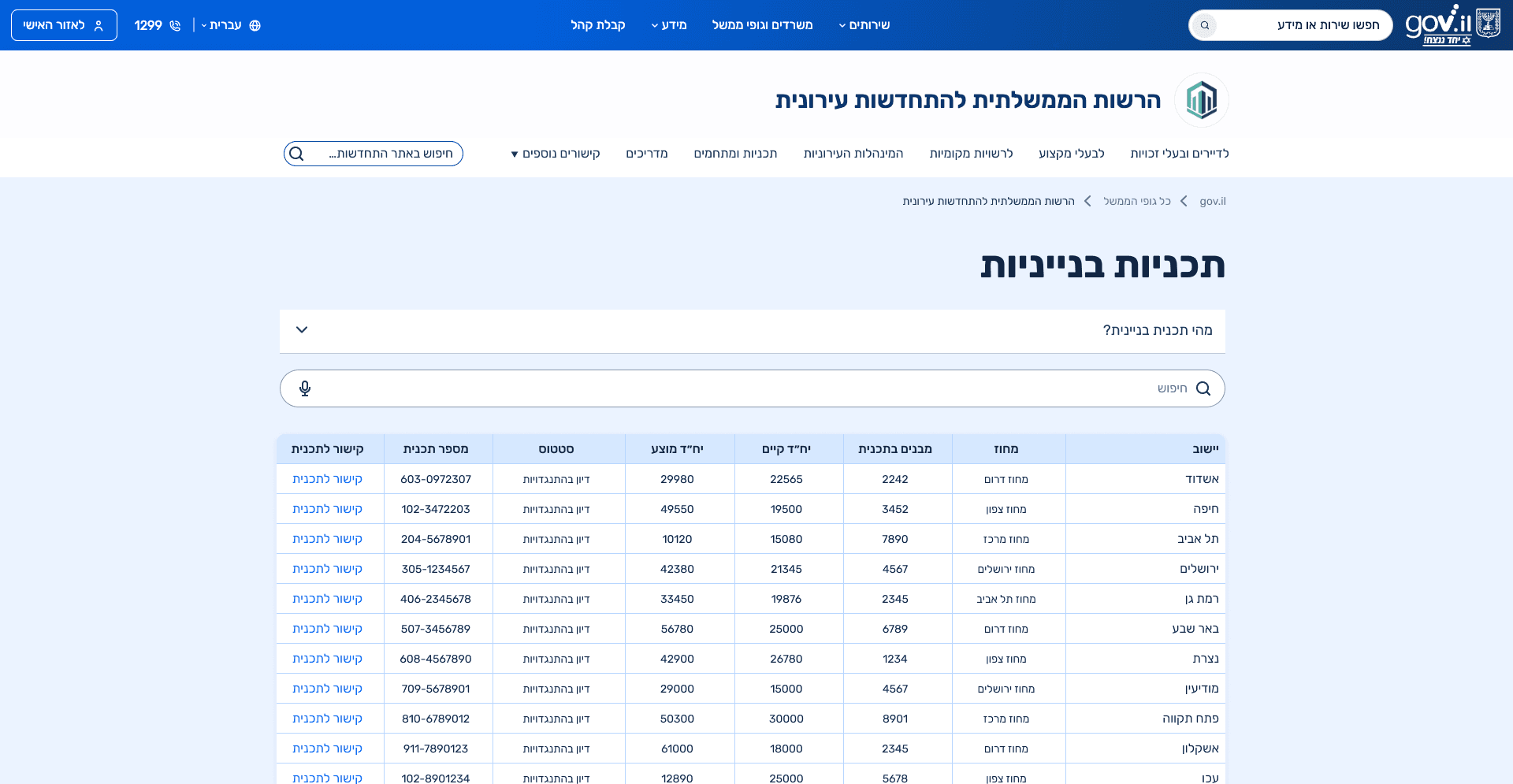Open plan link for פתח תקווה row
This screenshot has width=1513, height=784.
click(x=327, y=719)
